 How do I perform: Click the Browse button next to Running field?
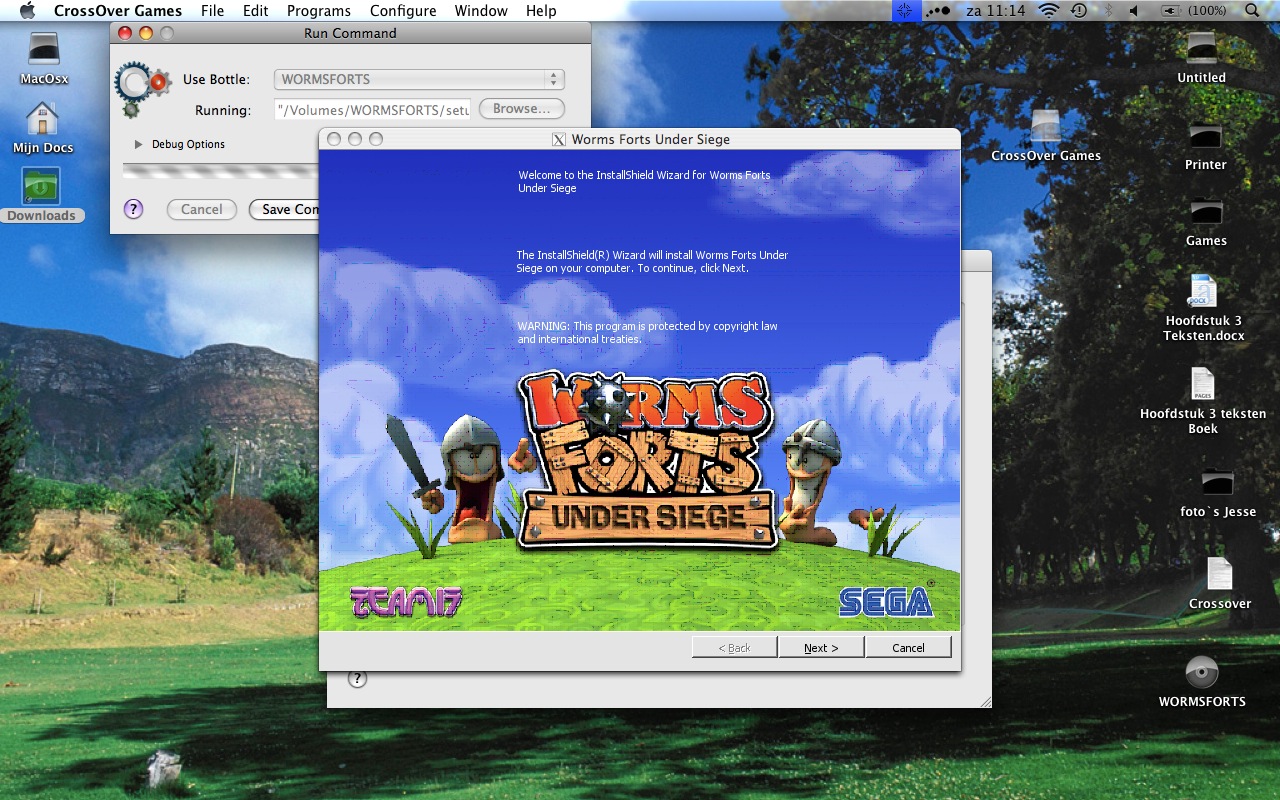pos(521,108)
